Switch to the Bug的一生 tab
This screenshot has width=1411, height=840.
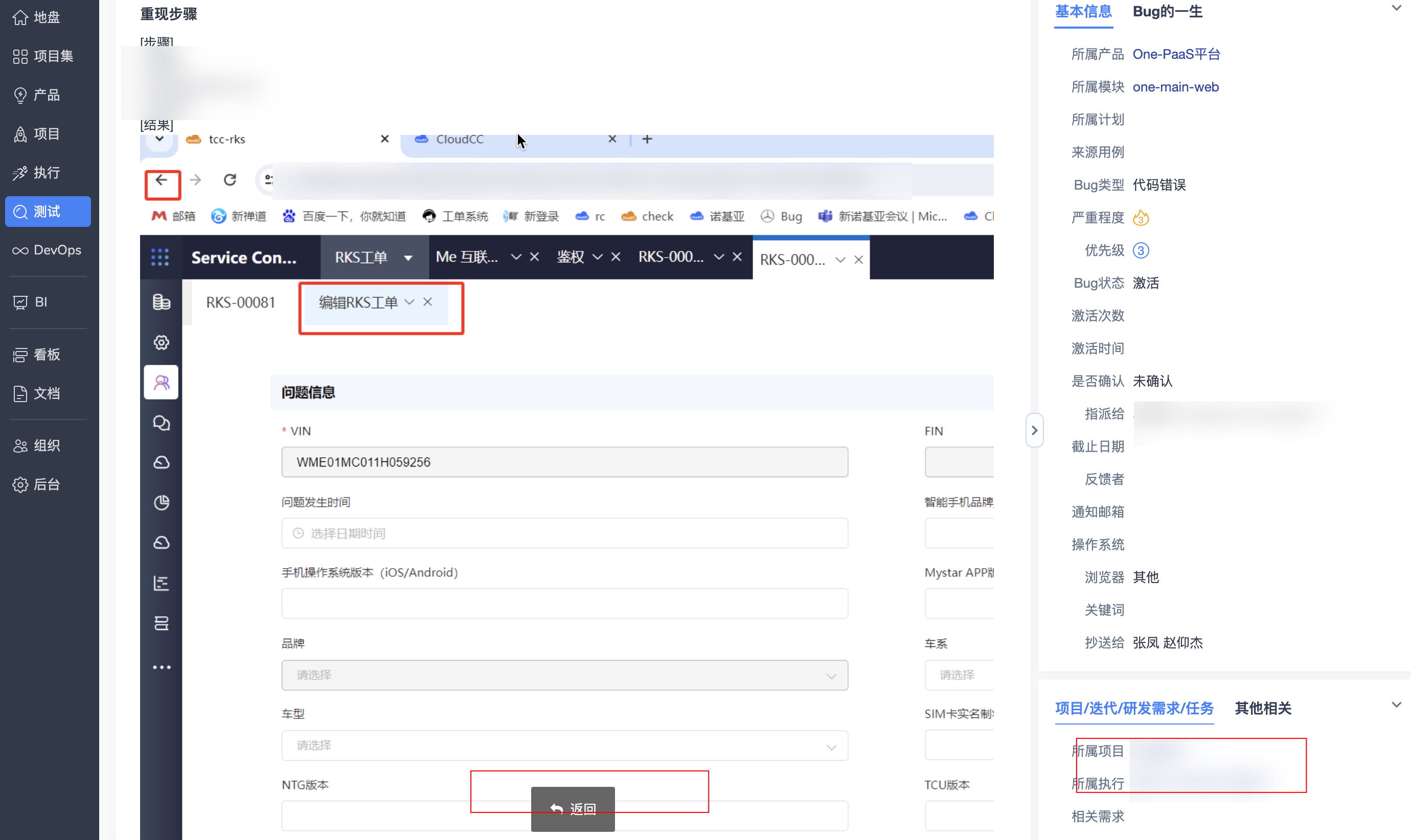click(1168, 12)
